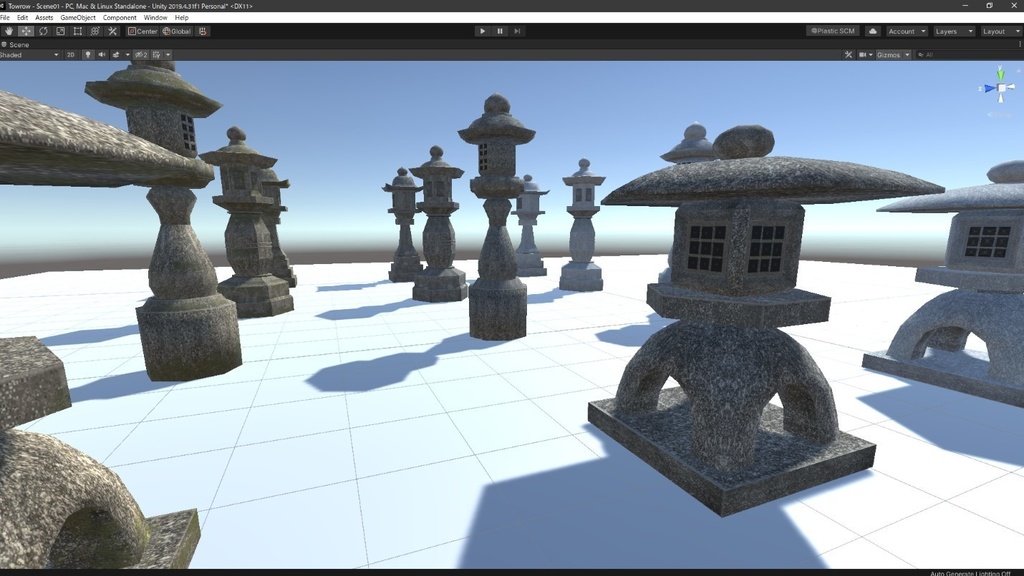This screenshot has width=1024, height=576.
Task: Expand the grid settings dropdown arrow
Action: (168, 55)
